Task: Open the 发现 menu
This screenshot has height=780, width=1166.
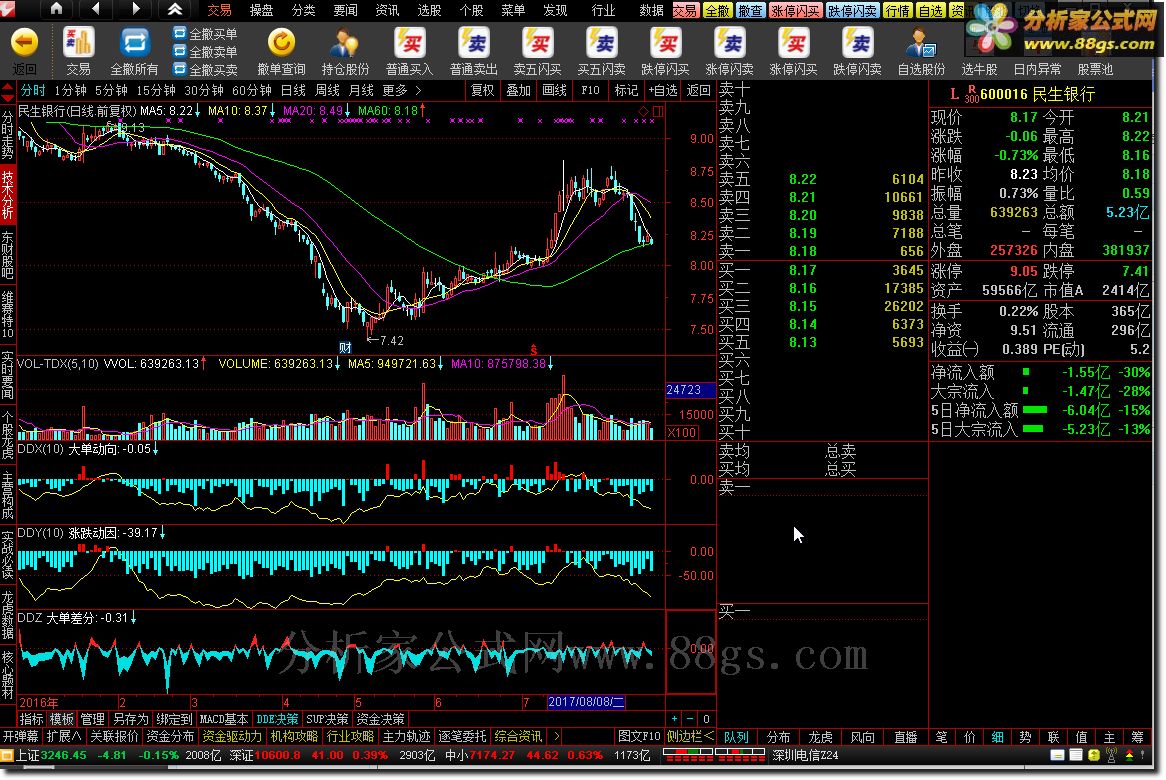Action: (x=555, y=10)
